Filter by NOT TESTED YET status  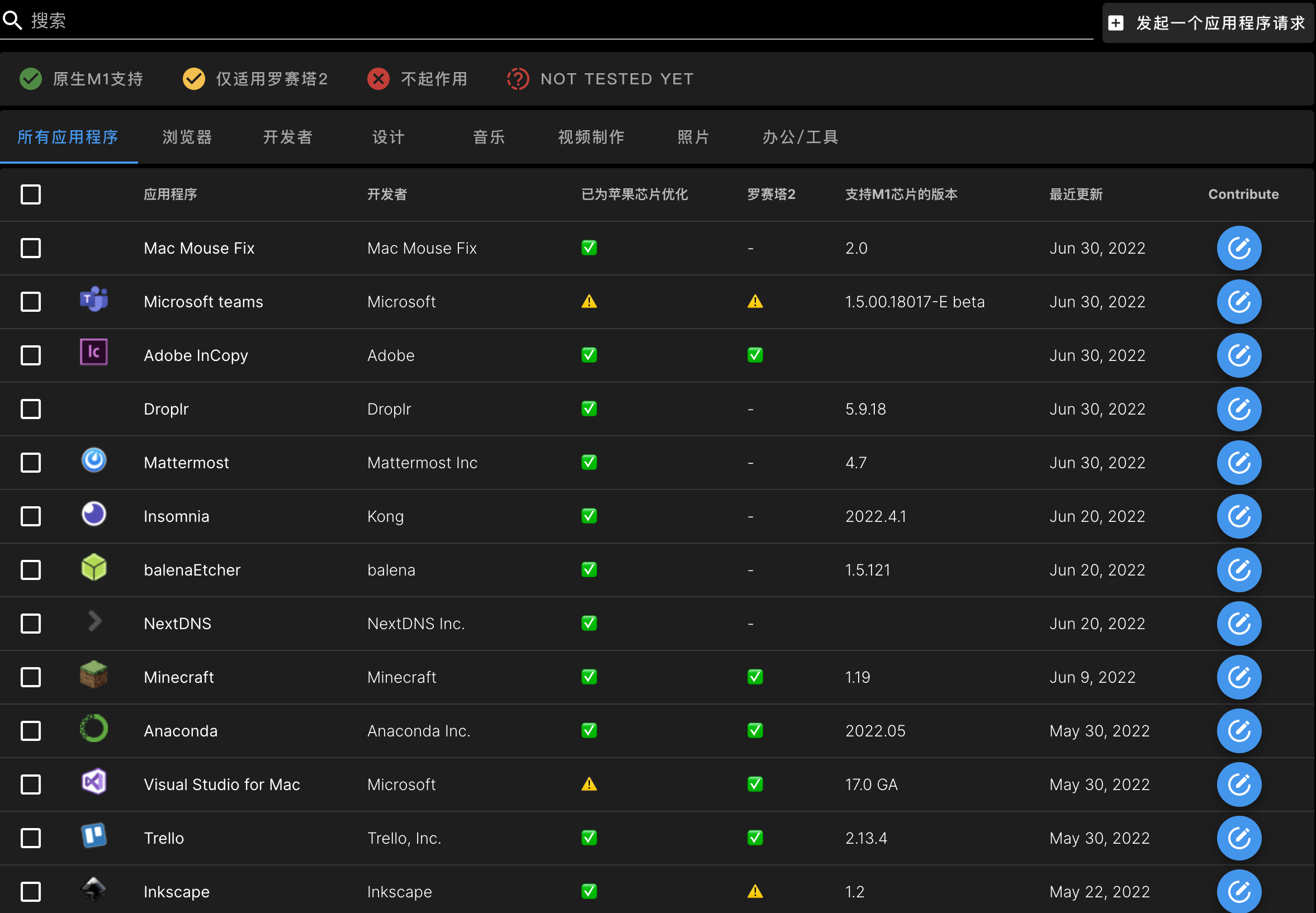coord(600,79)
